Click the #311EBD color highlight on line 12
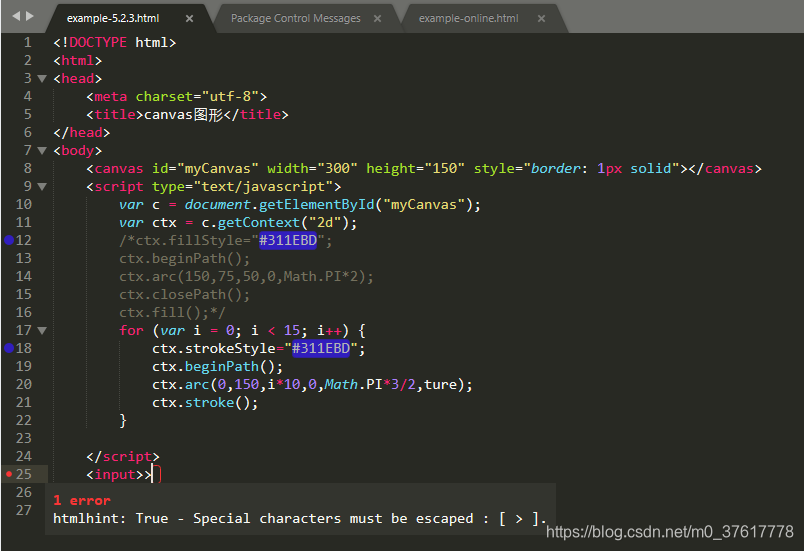The width and height of the screenshot is (804, 551). (x=288, y=240)
